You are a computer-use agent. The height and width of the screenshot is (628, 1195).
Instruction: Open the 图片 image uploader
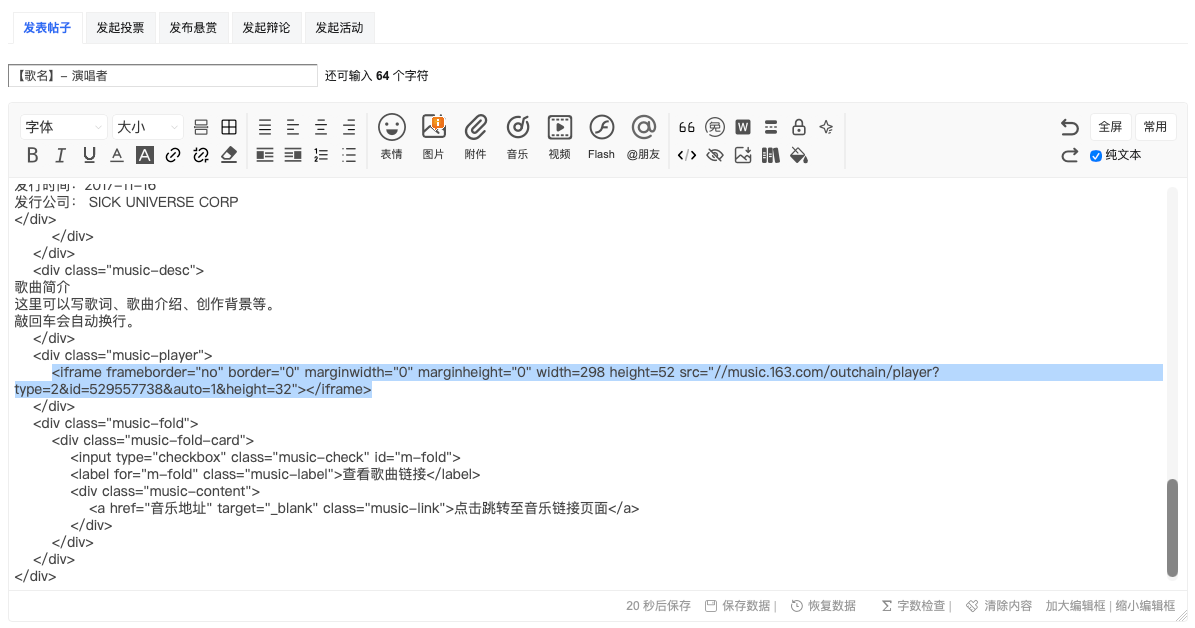[x=434, y=136]
